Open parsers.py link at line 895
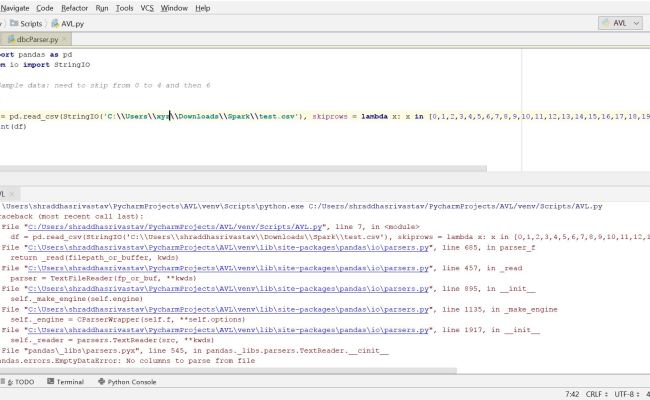The image size is (650, 400). click(228, 288)
